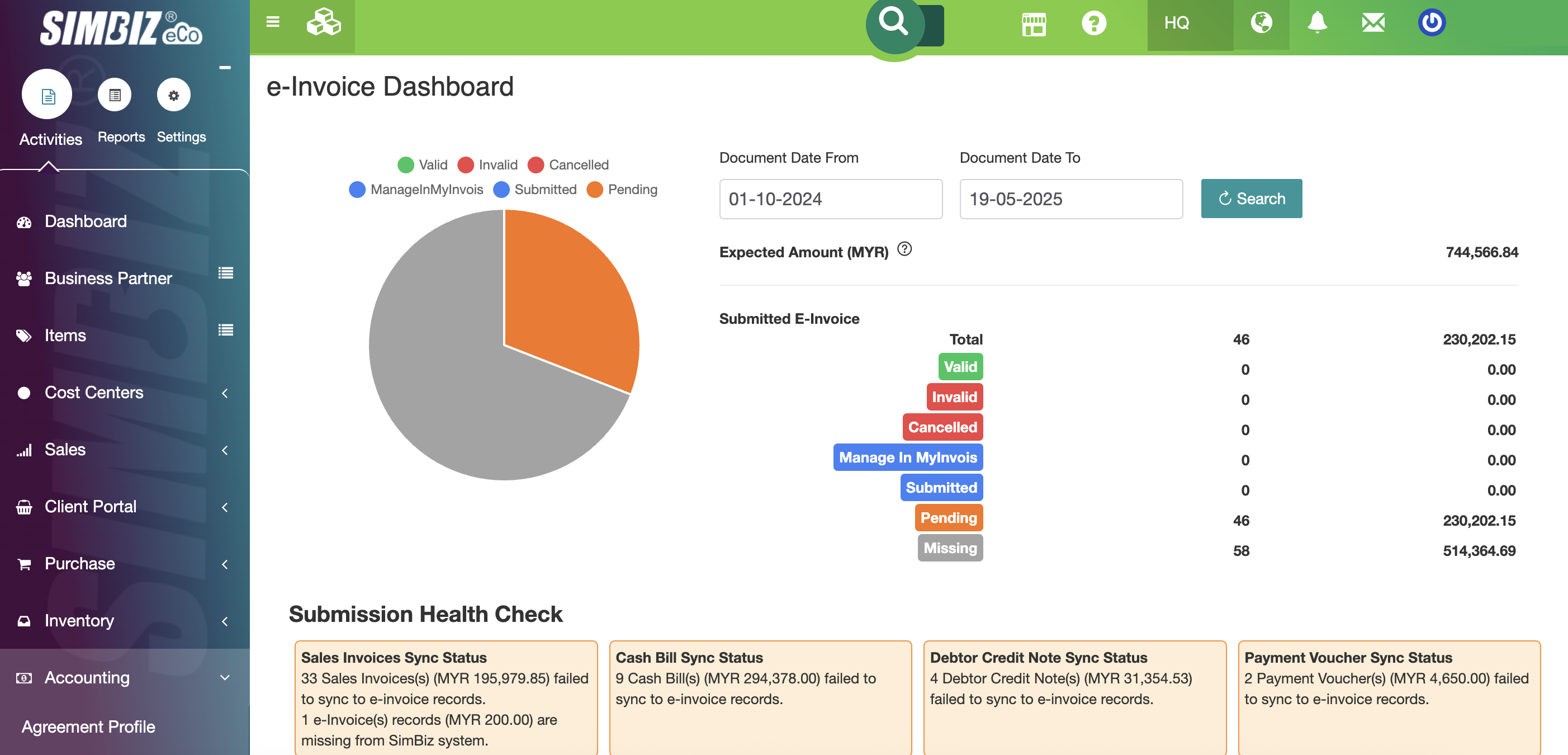Open the boxes module icon

[323, 23]
